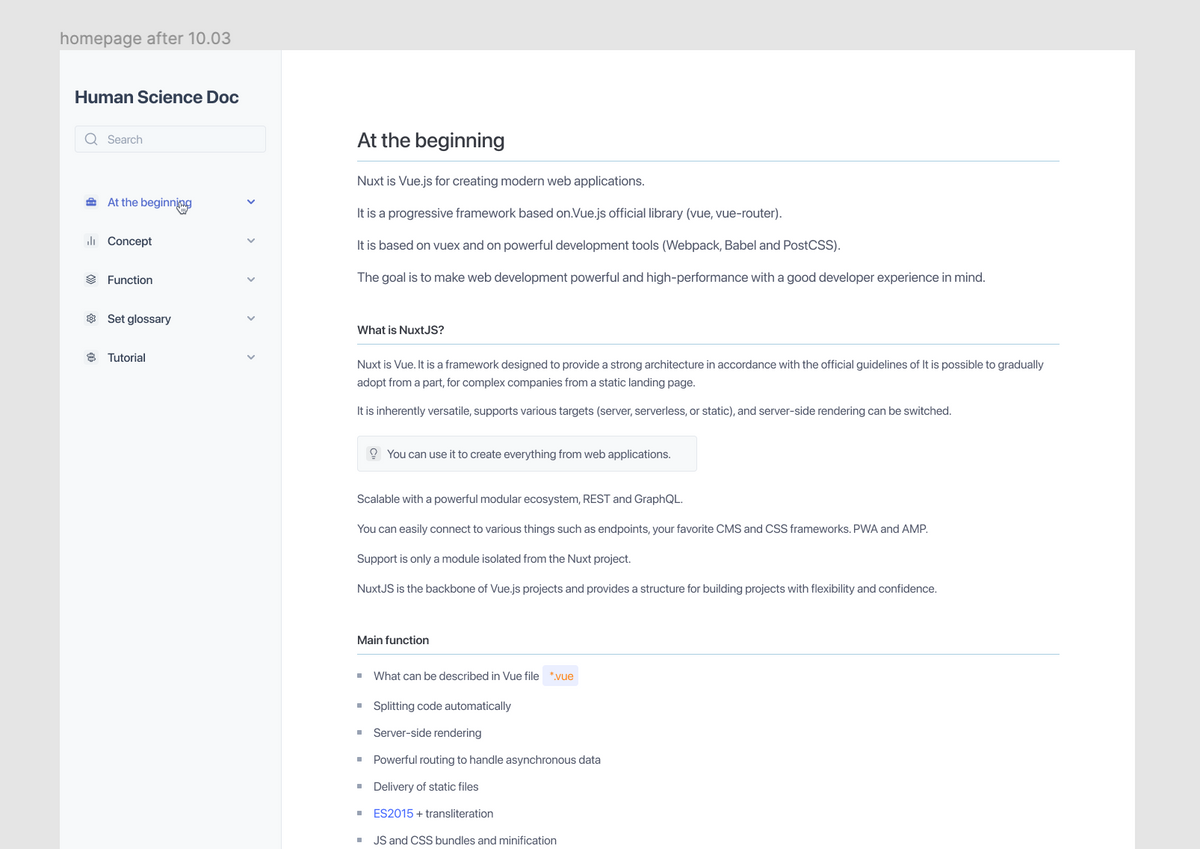Click the layers icon beside Function

point(91,280)
